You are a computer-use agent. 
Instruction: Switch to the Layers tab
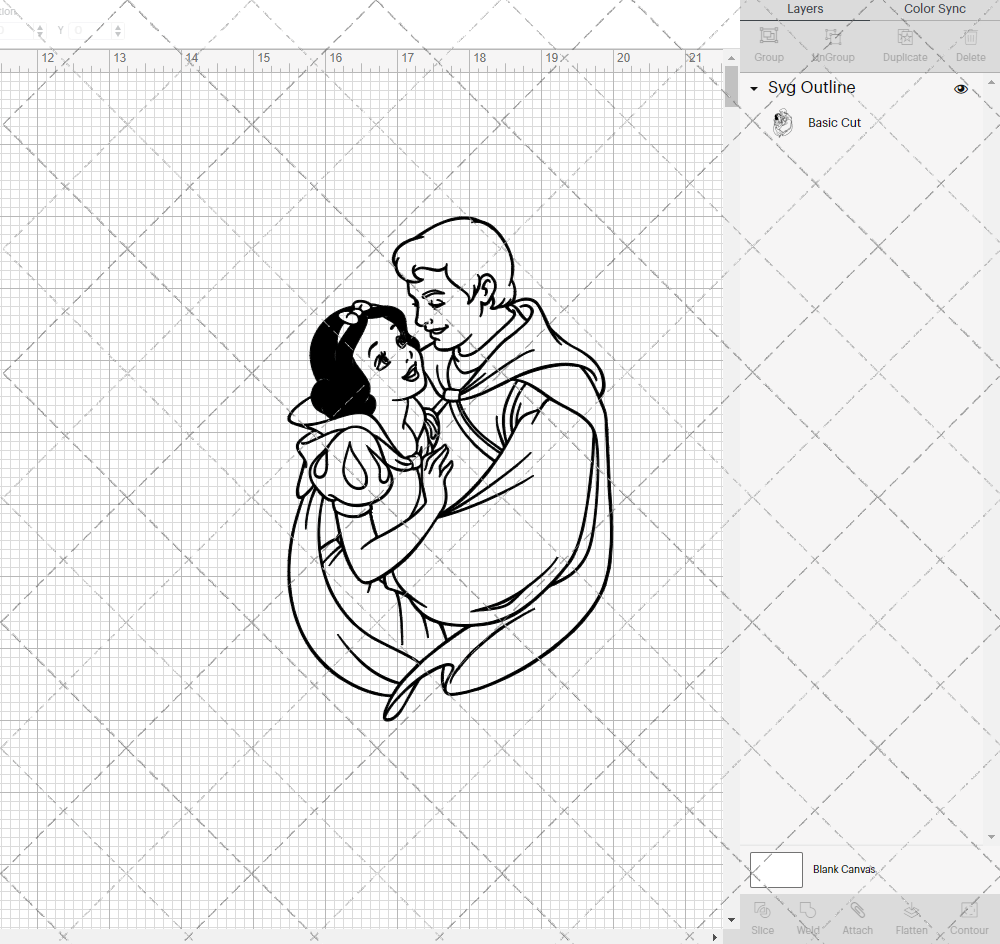[x=804, y=9]
